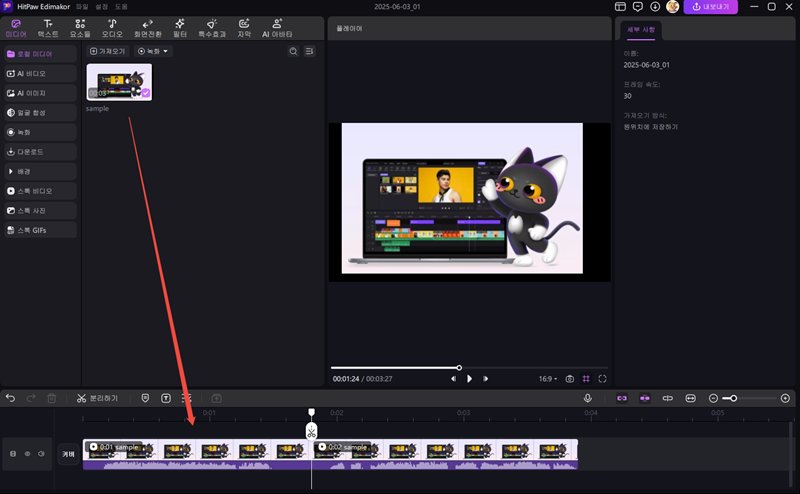Image resolution: width=800 pixels, height=494 pixels.
Task: Toggle the preview grid overlay icon
Action: 586,379
